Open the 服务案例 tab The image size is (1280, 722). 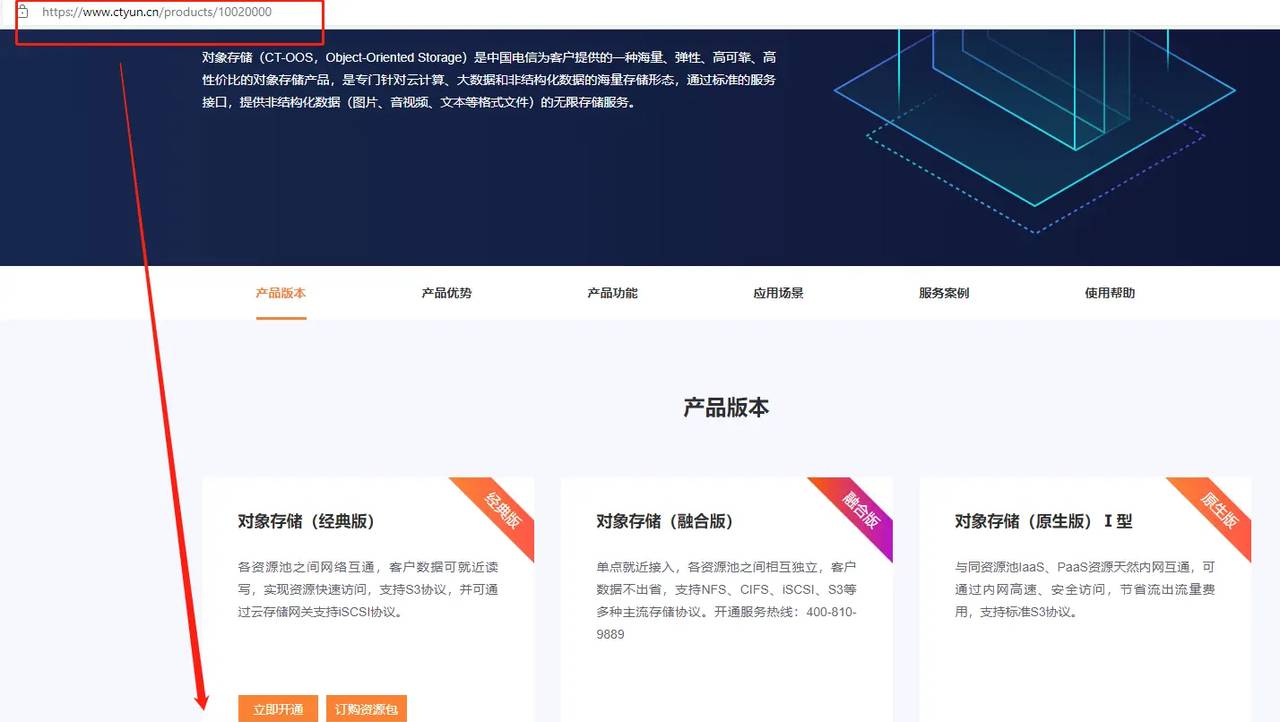point(942,292)
